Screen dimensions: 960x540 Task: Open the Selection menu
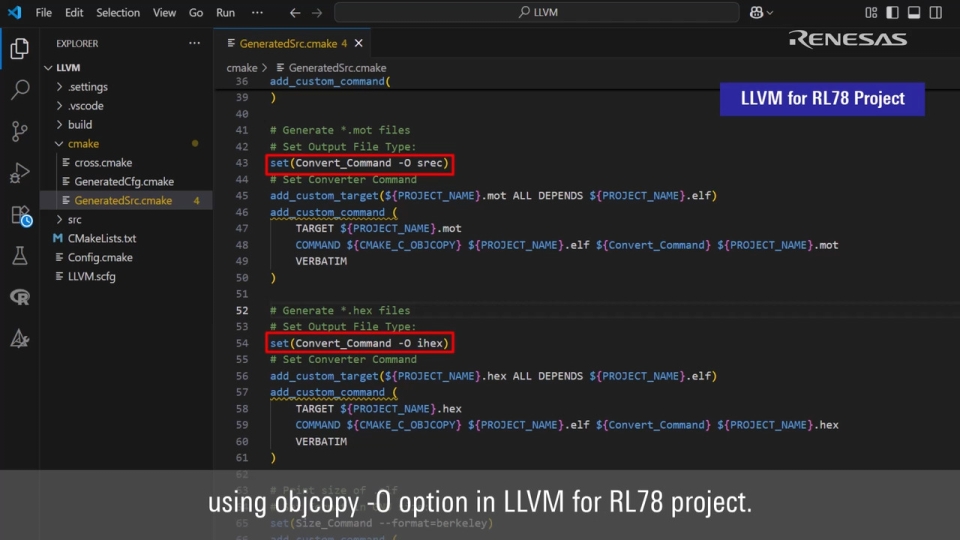[x=118, y=13]
